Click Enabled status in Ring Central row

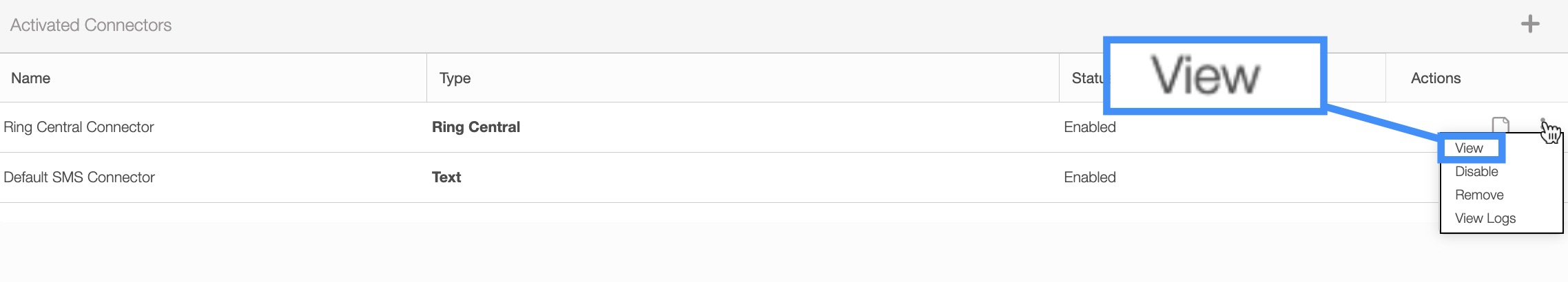[1090, 127]
